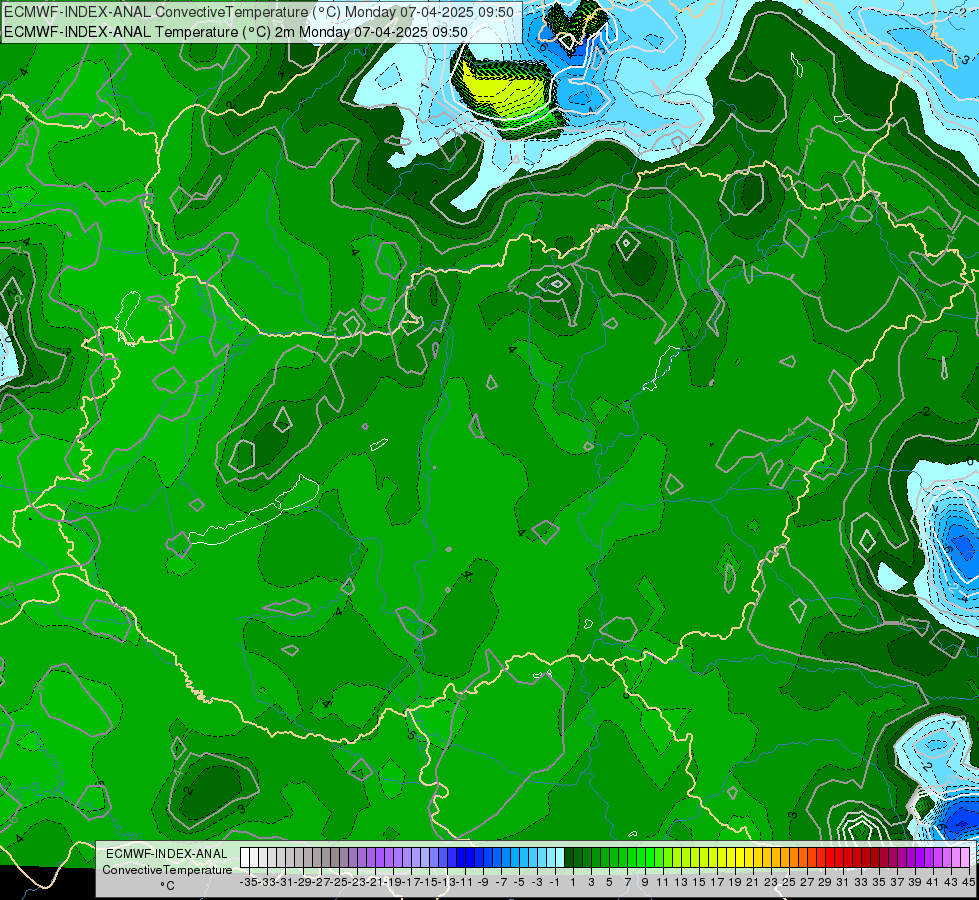Select the last pink swatch of the color scale
The image size is (979, 900).
(x=965, y=858)
